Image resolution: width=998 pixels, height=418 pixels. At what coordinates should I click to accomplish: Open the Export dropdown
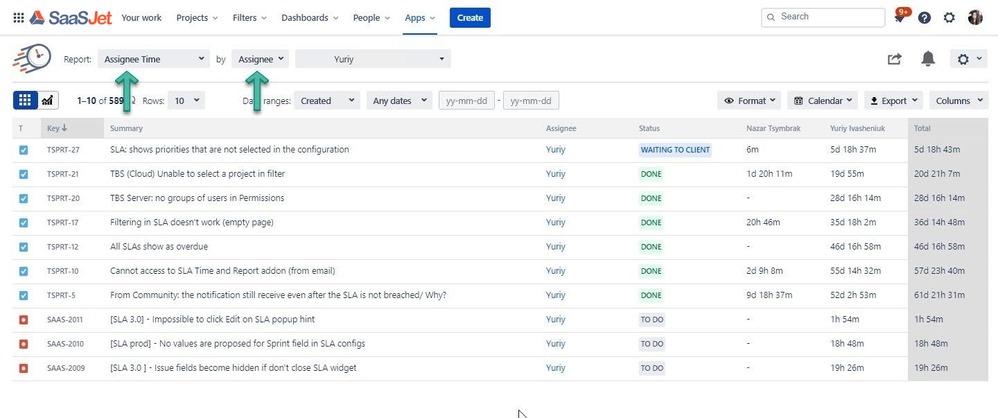point(893,101)
